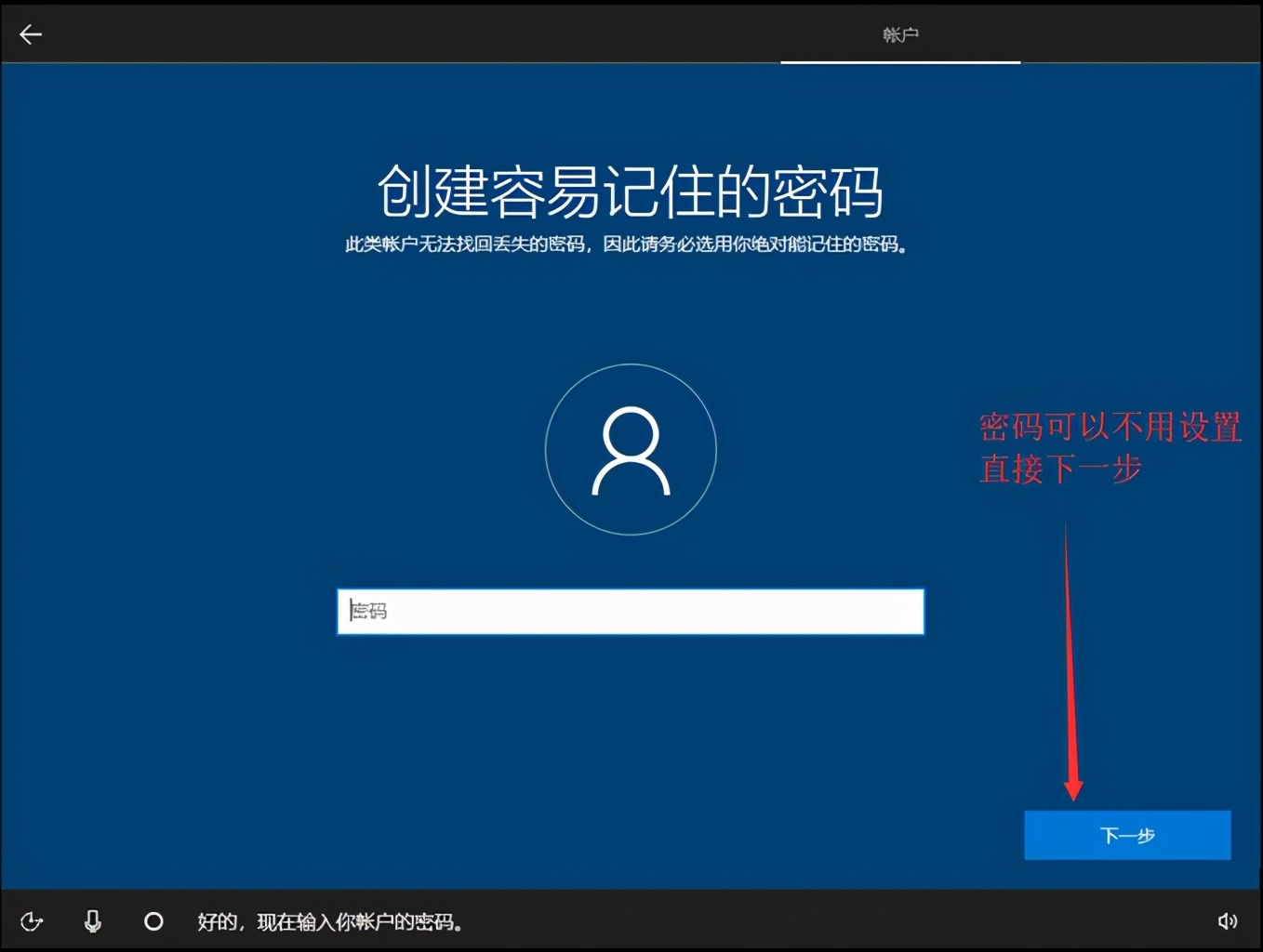Click the profile picture placeholder

(631, 449)
